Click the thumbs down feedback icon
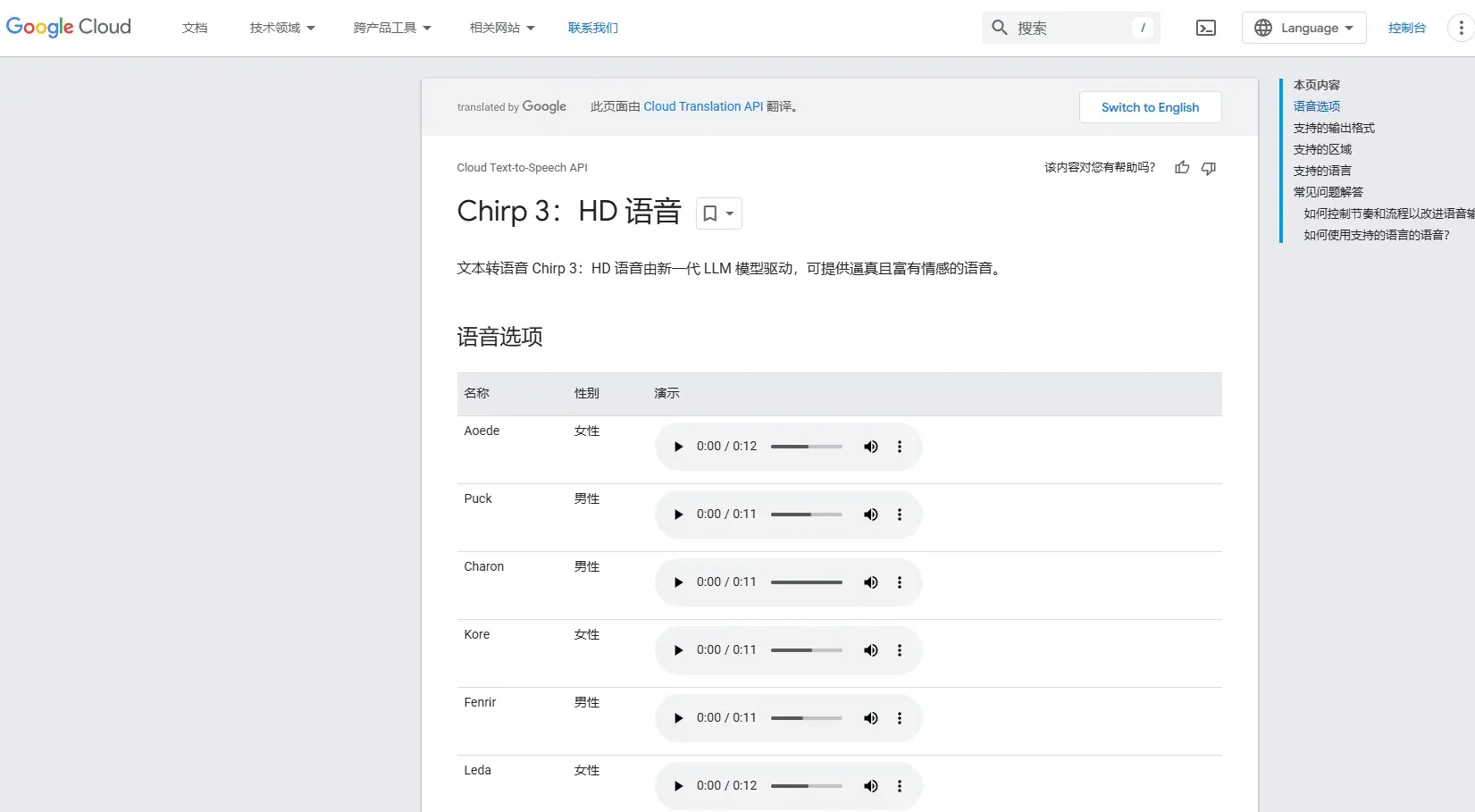This screenshot has width=1475, height=812. (x=1209, y=168)
